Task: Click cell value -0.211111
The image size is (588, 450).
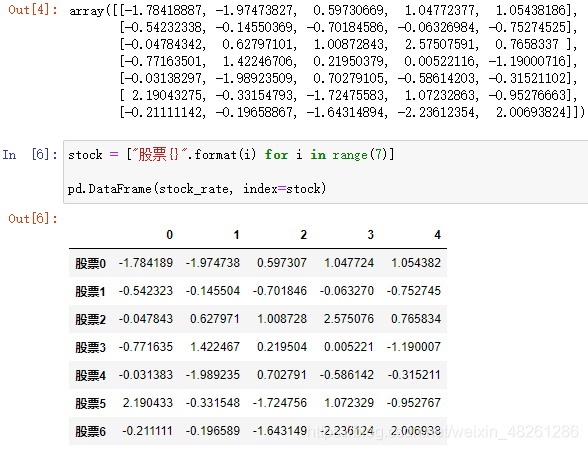Action: [147, 431]
